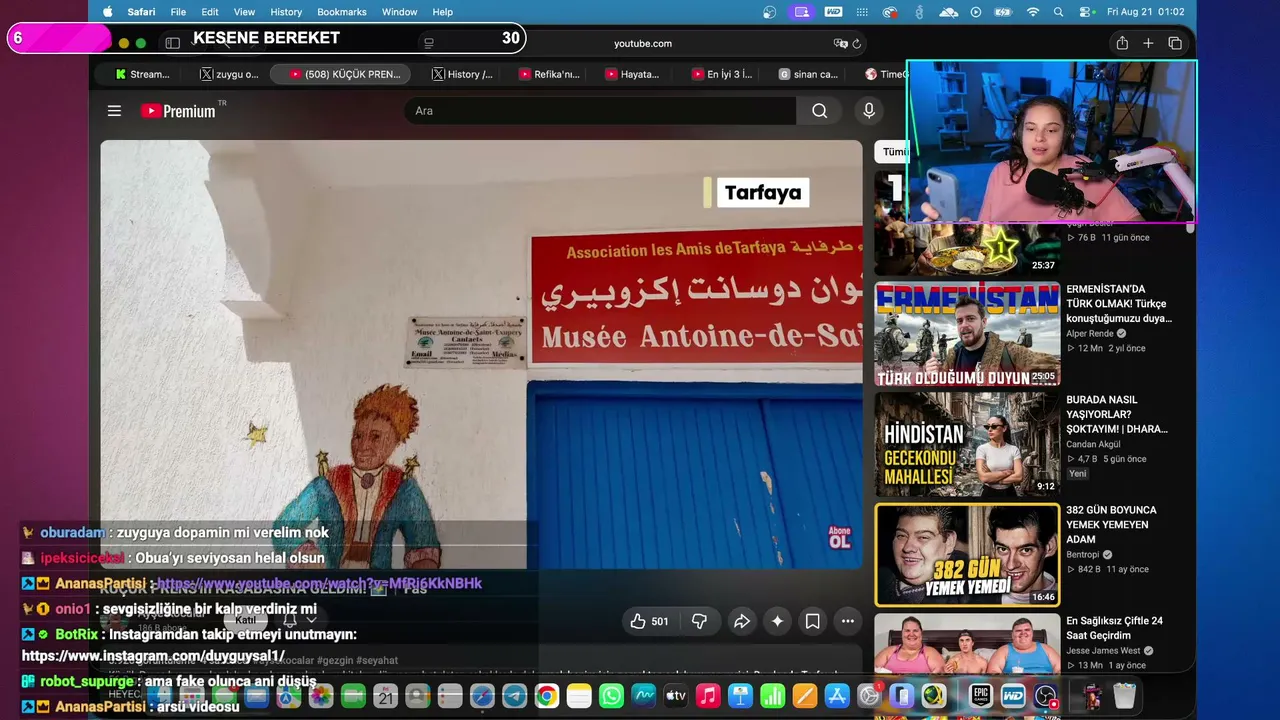Open the Safari share button
The height and width of the screenshot is (720, 1280).
1122,43
